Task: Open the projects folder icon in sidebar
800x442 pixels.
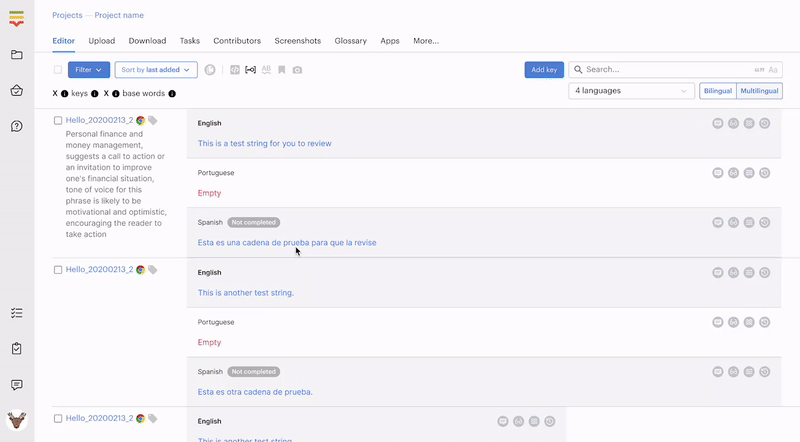Action: click(x=17, y=55)
